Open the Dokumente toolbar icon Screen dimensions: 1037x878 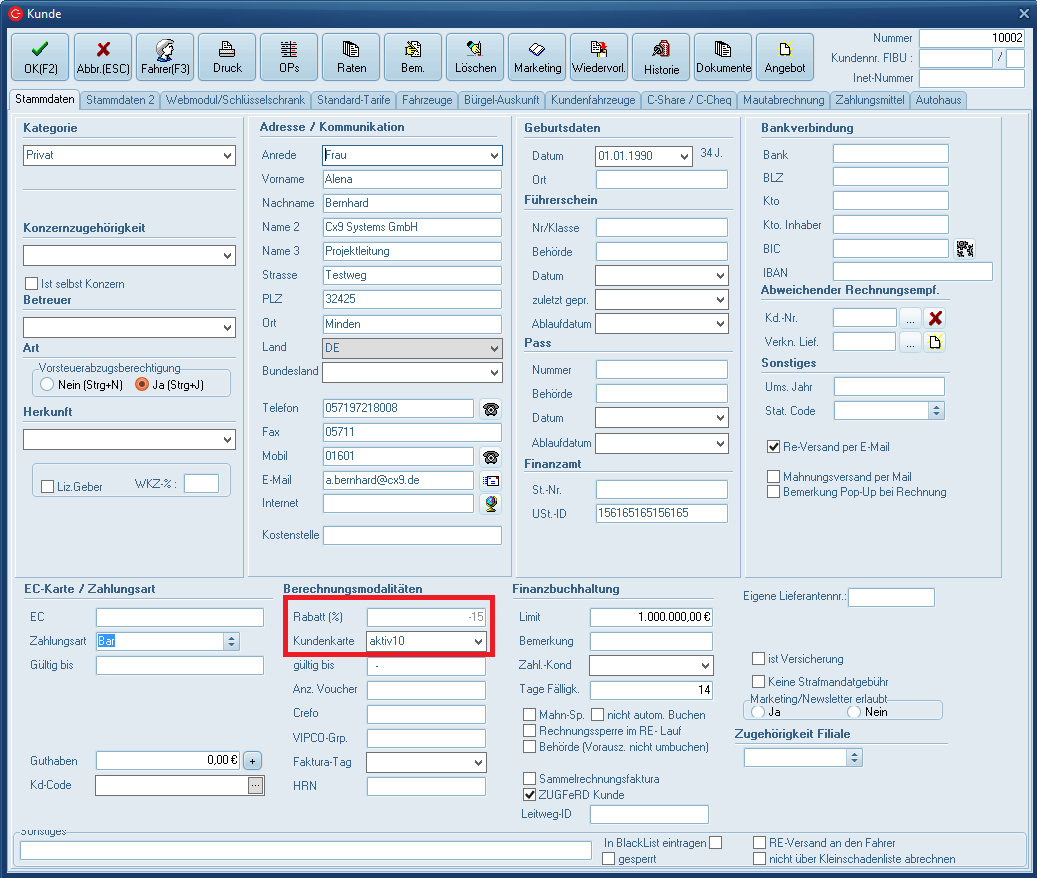[x=723, y=57]
